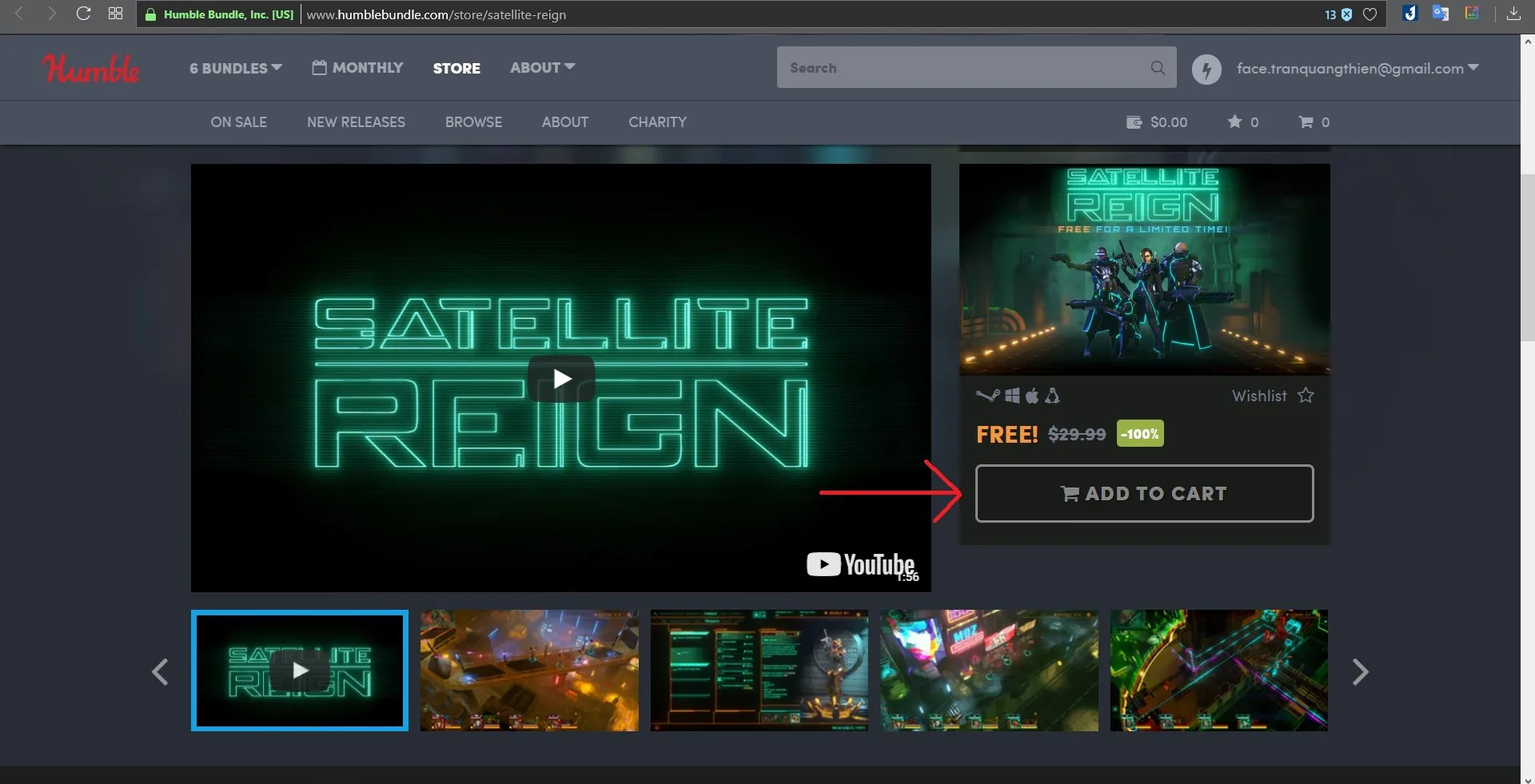Expand the About dropdown in header
This screenshot has height=784, width=1535.
tap(543, 68)
